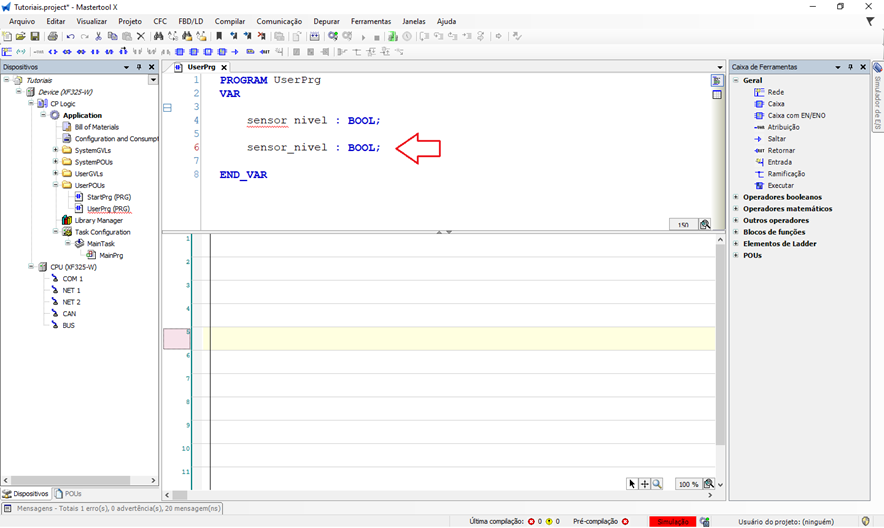Click the red Simulação status button
The image size is (884, 528).
point(672,521)
